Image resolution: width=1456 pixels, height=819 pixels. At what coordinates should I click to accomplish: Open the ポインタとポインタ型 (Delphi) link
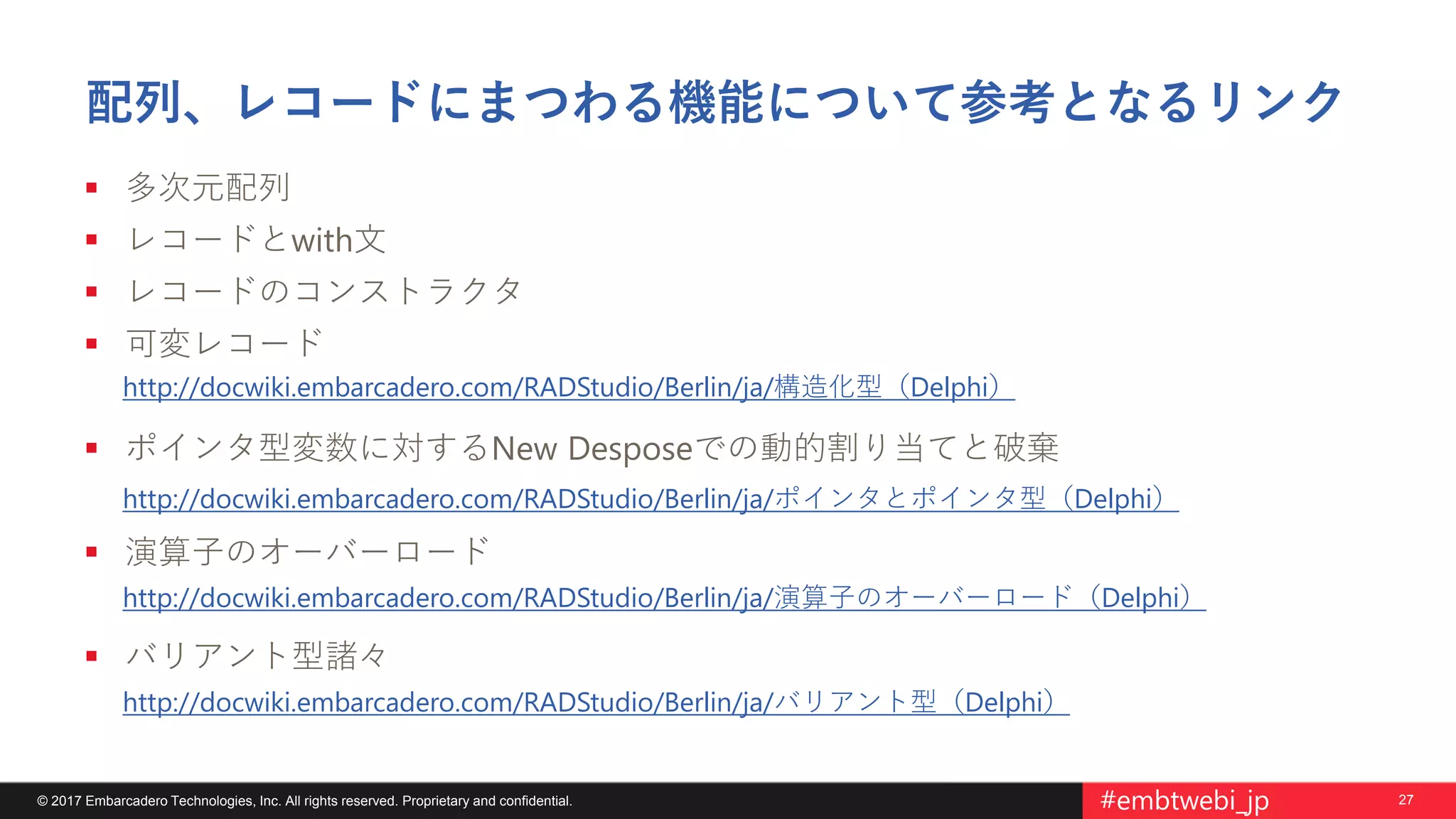coord(650,498)
